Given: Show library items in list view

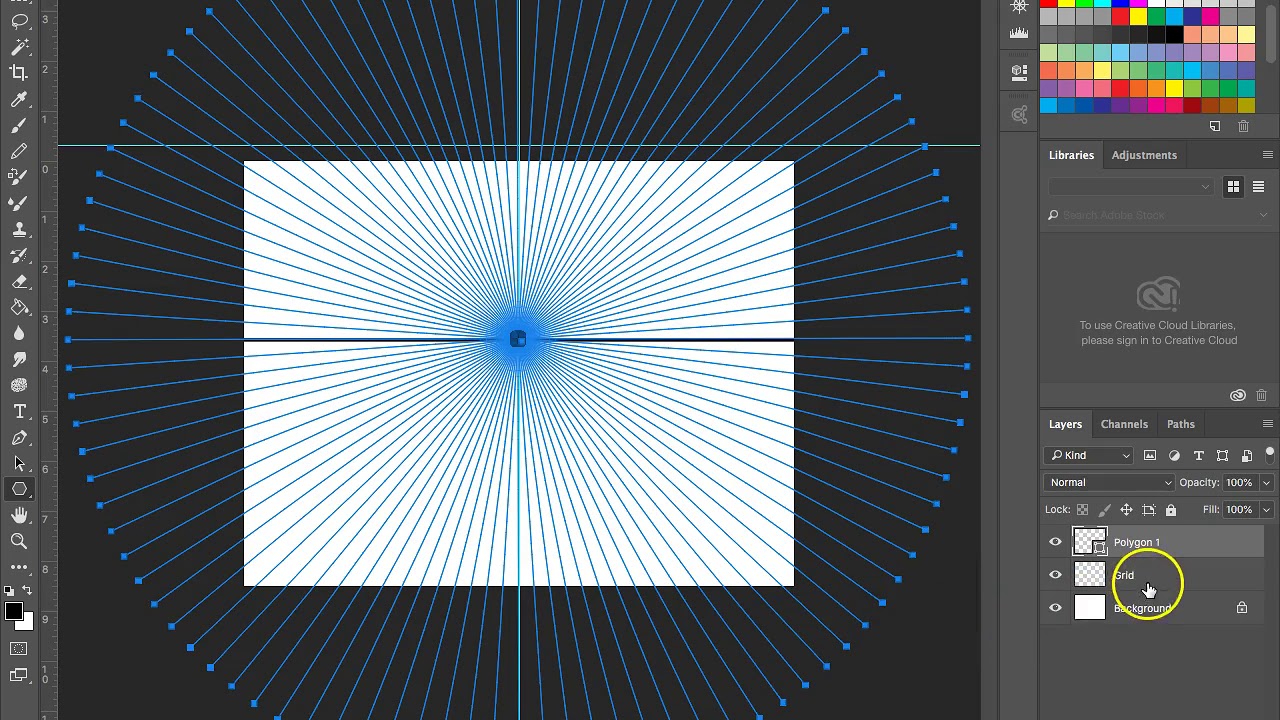Looking at the screenshot, I should click(x=1258, y=187).
